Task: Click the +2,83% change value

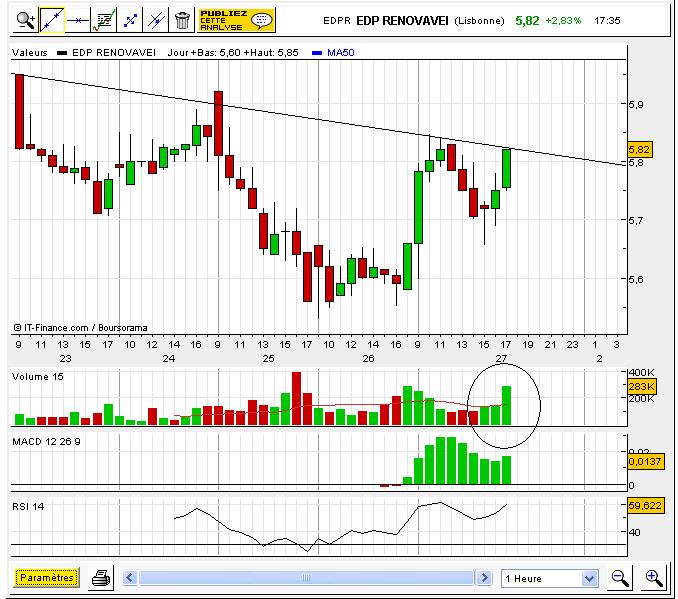Action: pyautogui.click(x=563, y=21)
